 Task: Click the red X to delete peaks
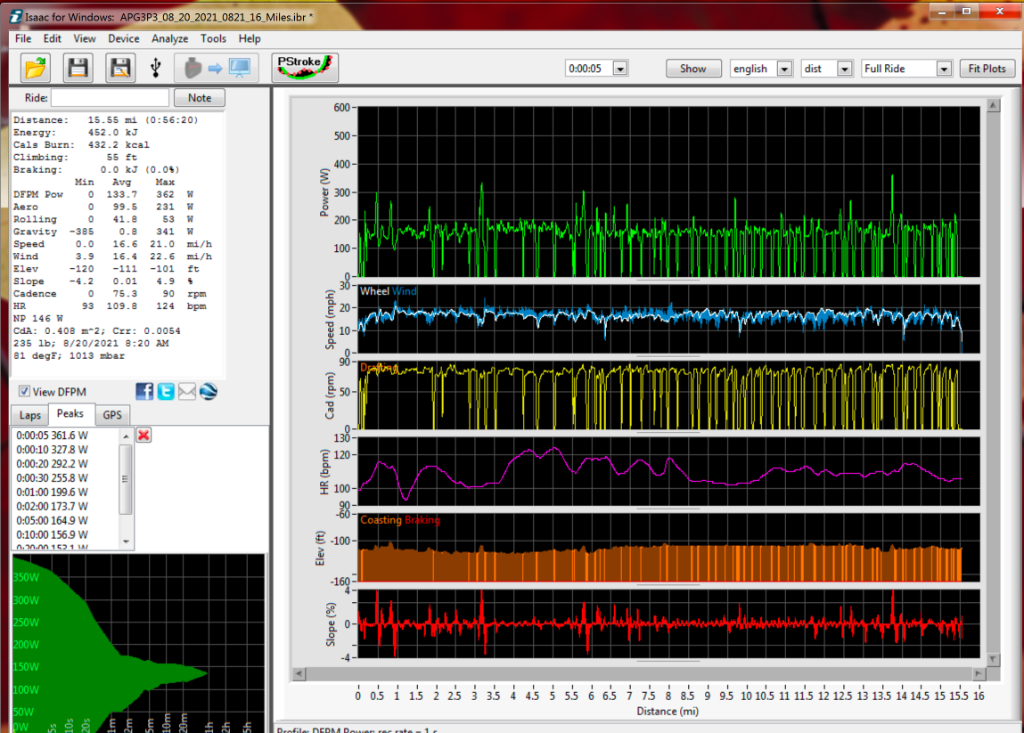coord(142,435)
